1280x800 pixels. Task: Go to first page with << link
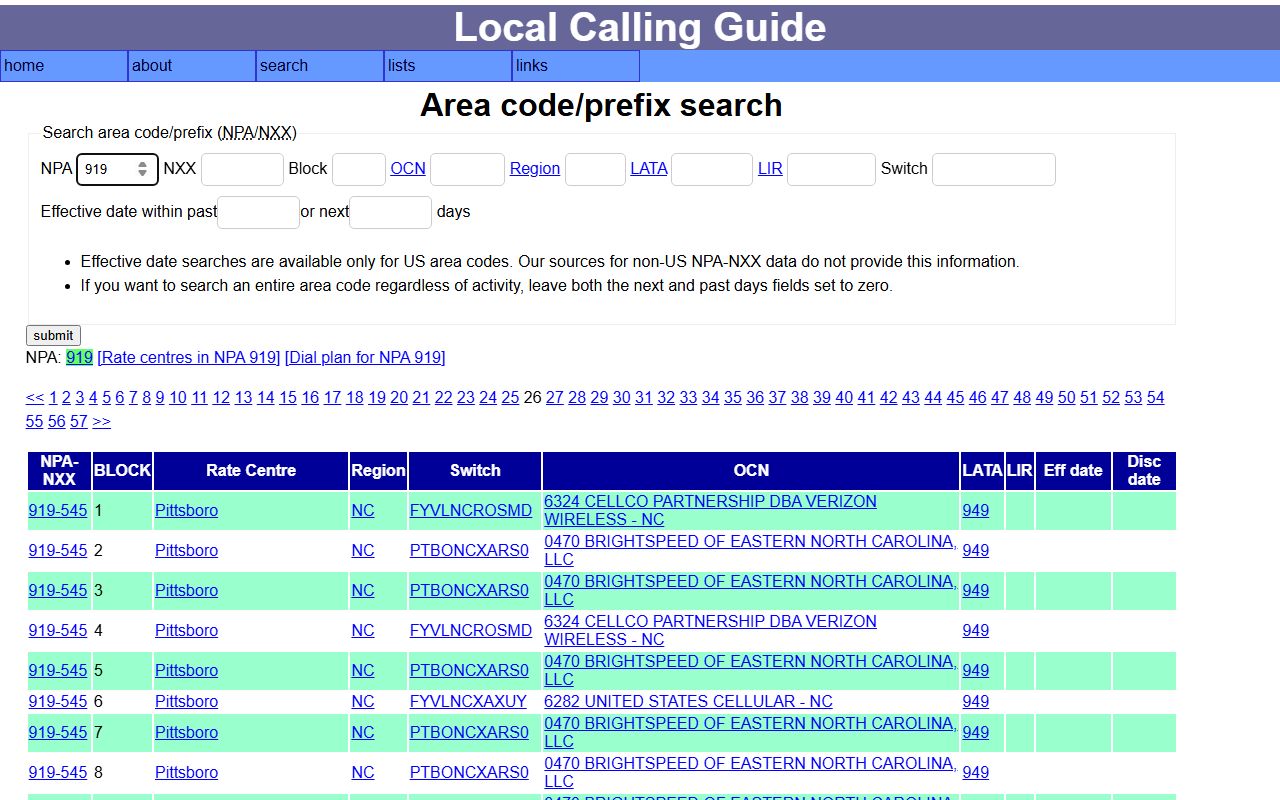[35, 397]
